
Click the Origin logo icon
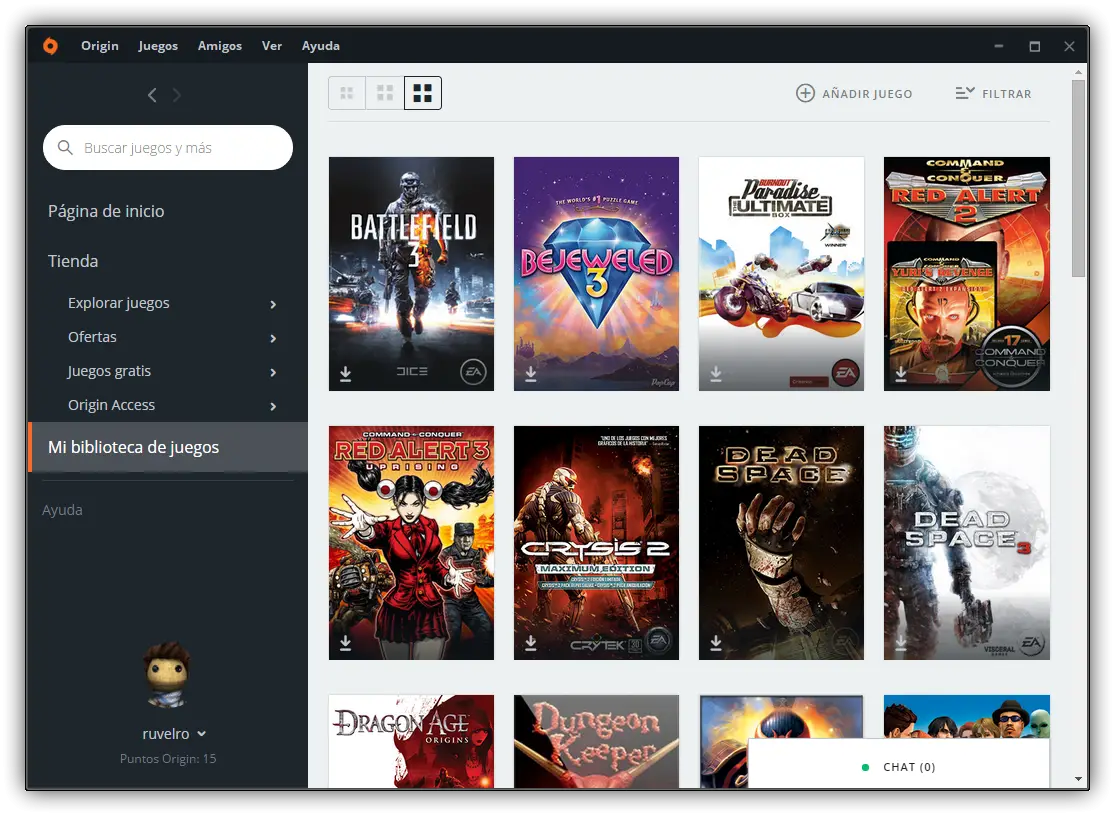(x=50, y=46)
